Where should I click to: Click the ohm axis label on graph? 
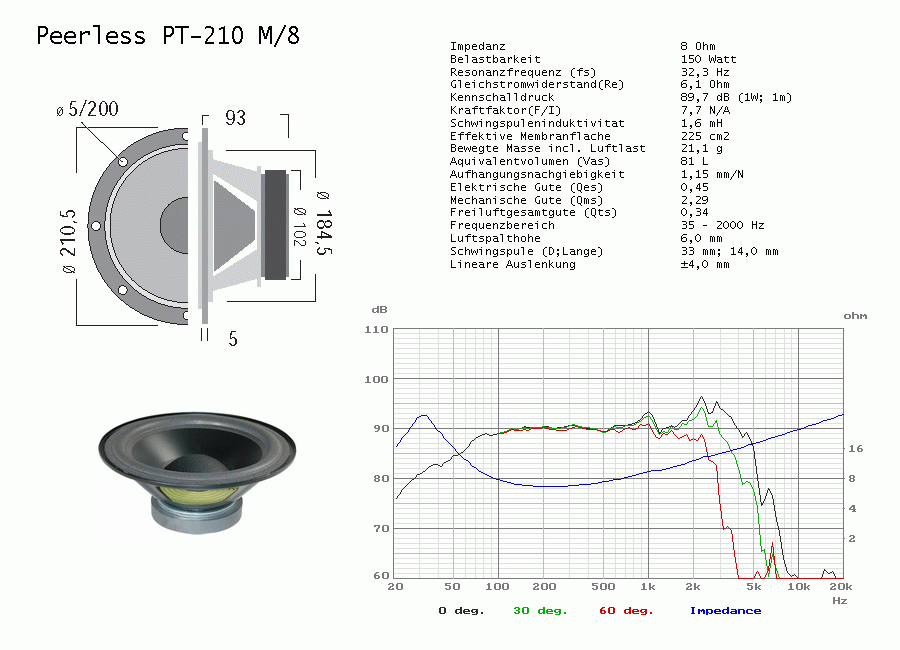pos(855,316)
